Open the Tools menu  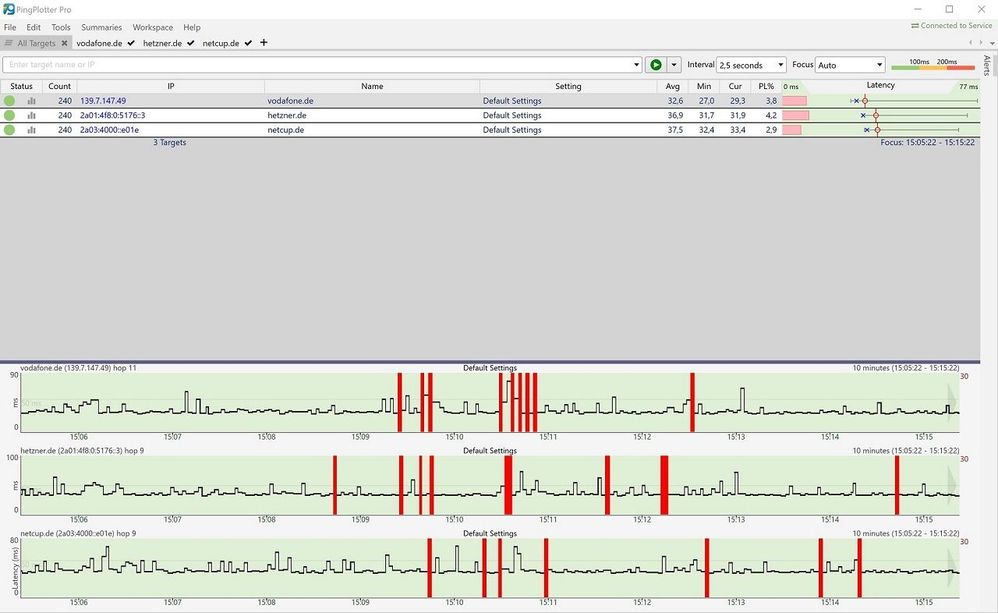[61, 27]
